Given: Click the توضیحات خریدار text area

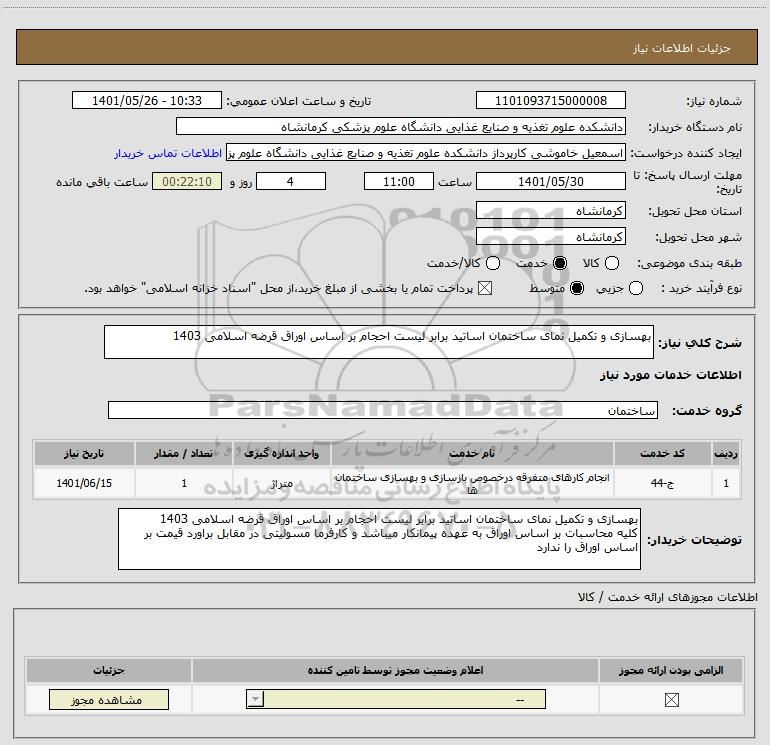Looking at the screenshot, I should pos(379,539).
